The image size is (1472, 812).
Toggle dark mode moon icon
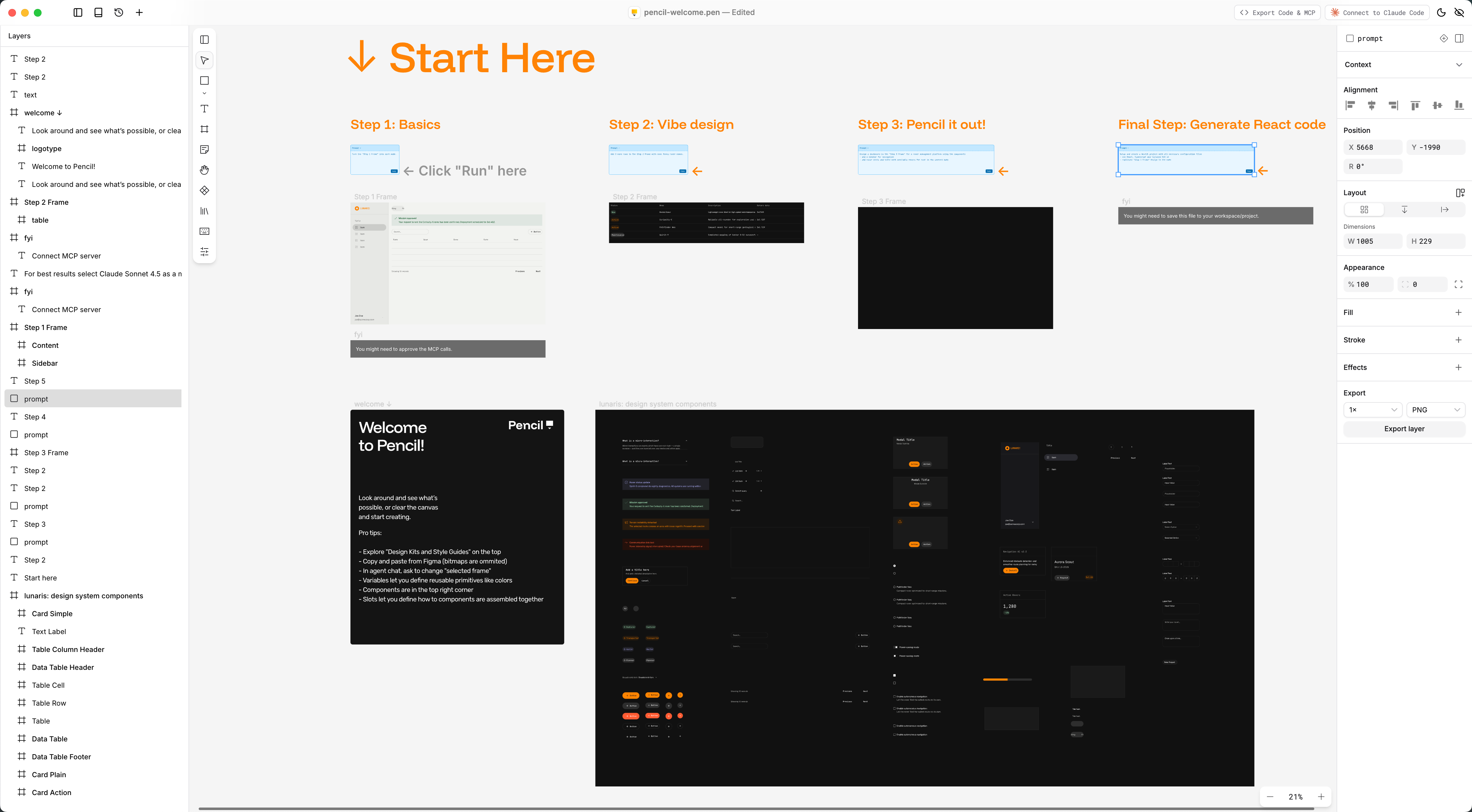[x=1441, y=12]
